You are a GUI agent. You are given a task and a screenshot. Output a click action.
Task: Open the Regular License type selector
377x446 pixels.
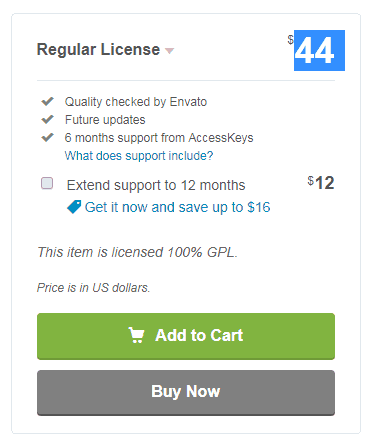click(105, 50)
